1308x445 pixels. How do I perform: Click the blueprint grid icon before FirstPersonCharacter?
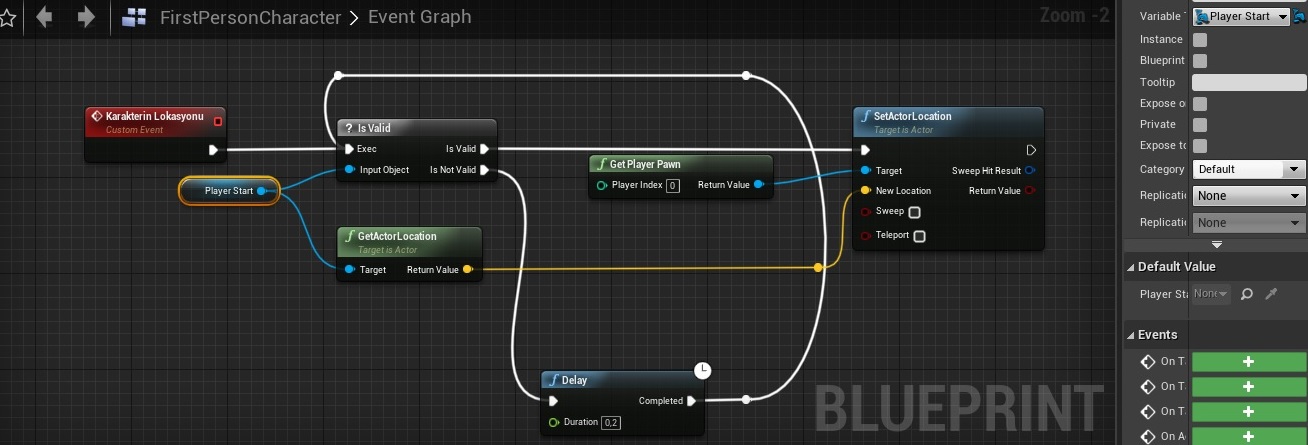[x=135, y=17]
